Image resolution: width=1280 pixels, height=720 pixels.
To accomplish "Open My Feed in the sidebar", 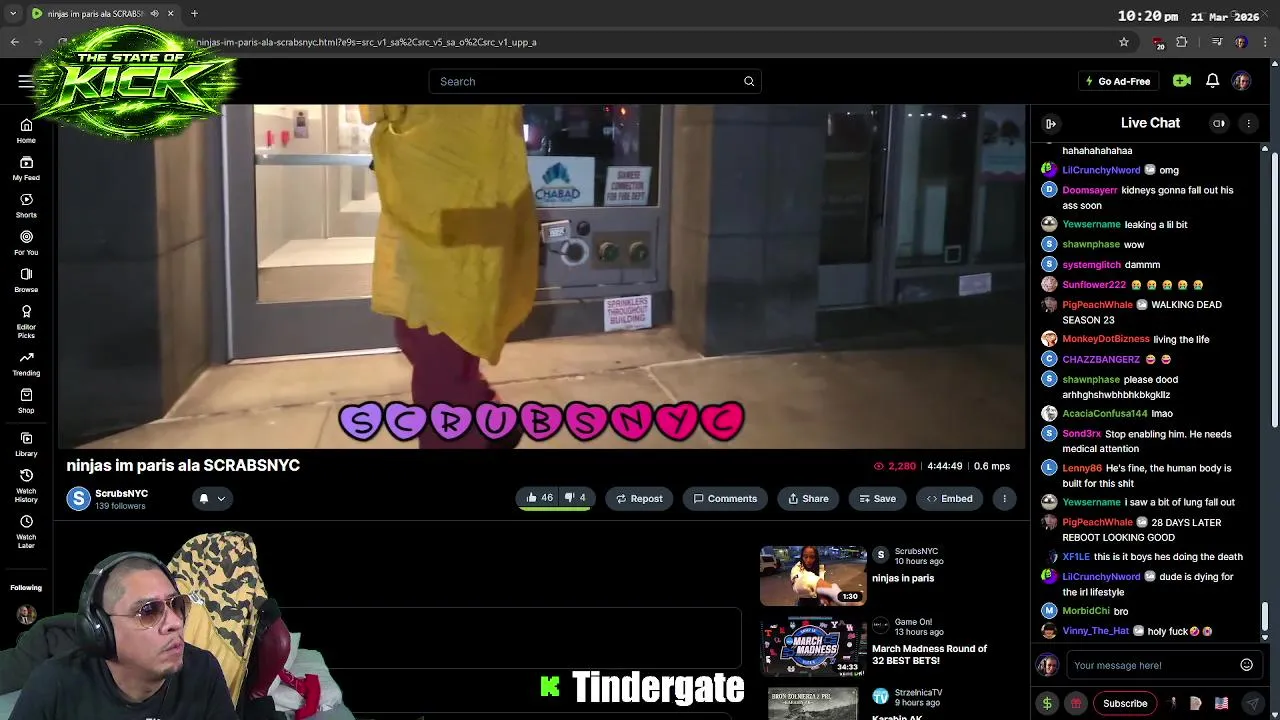I will 26,168.
